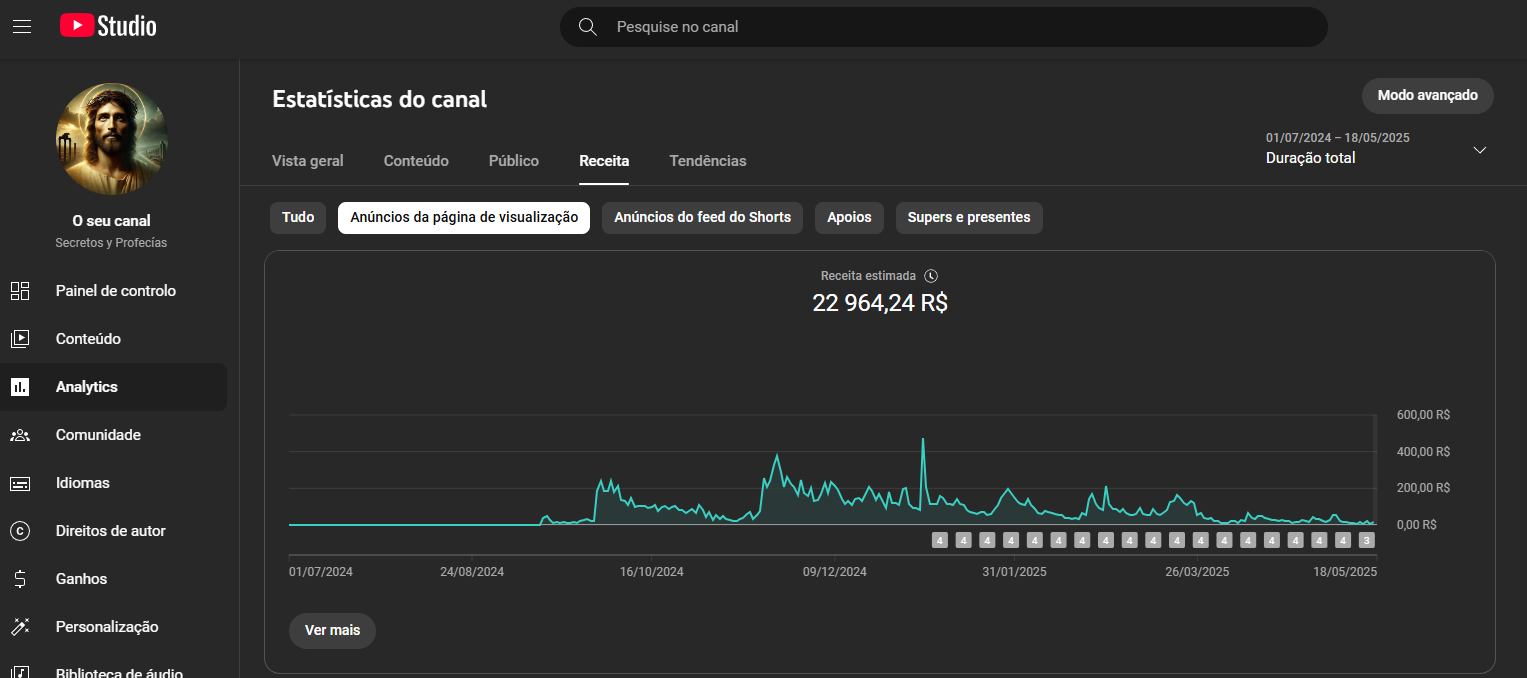
Task: Switch to the Conteúdo analytics tab
Action: 416,161
